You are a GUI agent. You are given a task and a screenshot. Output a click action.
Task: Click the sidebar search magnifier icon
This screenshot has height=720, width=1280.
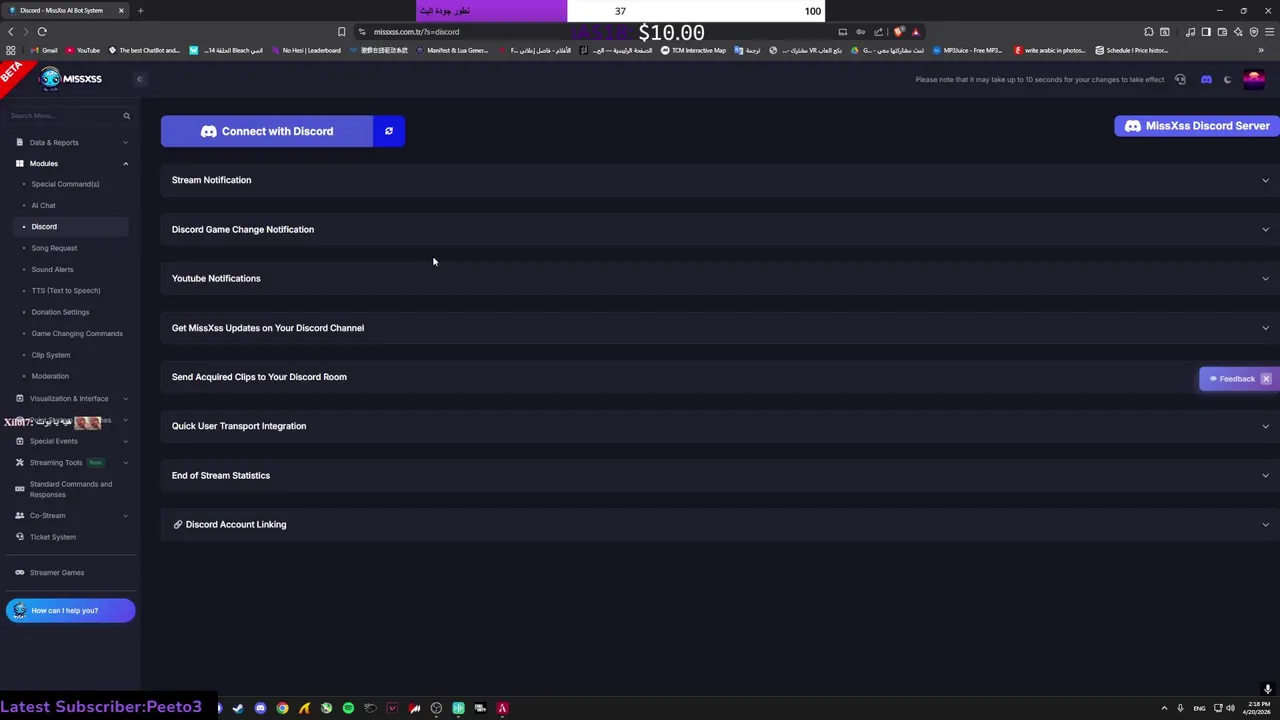pos(127,116)
